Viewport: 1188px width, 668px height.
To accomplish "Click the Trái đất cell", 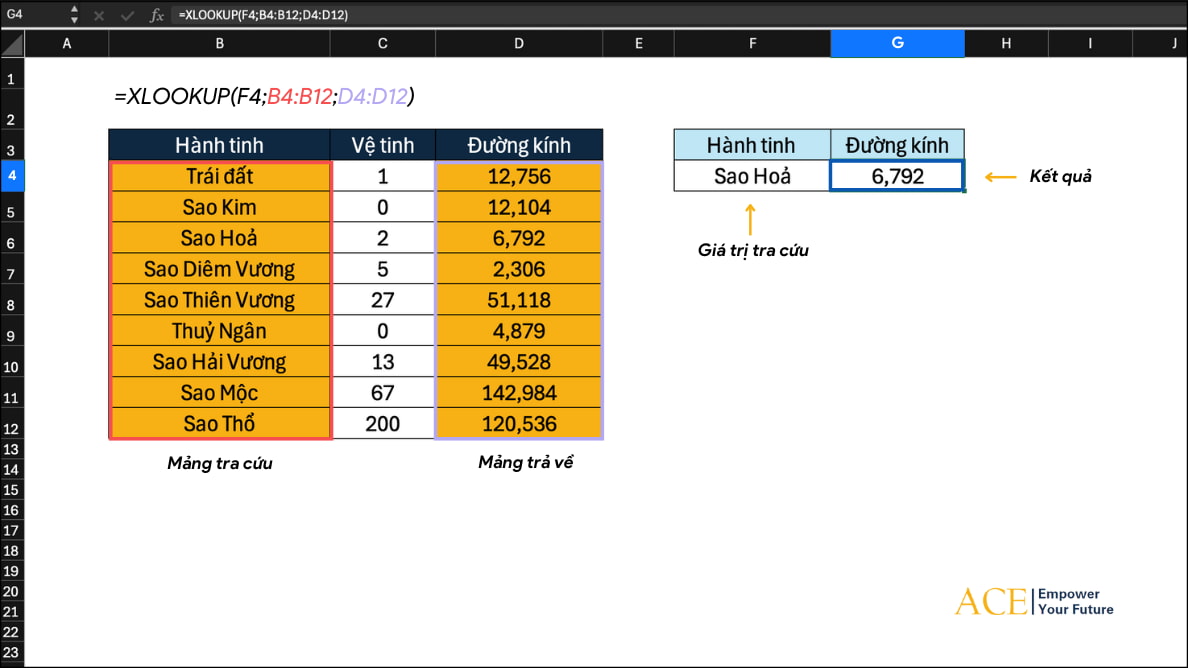I will click(219, 176).
